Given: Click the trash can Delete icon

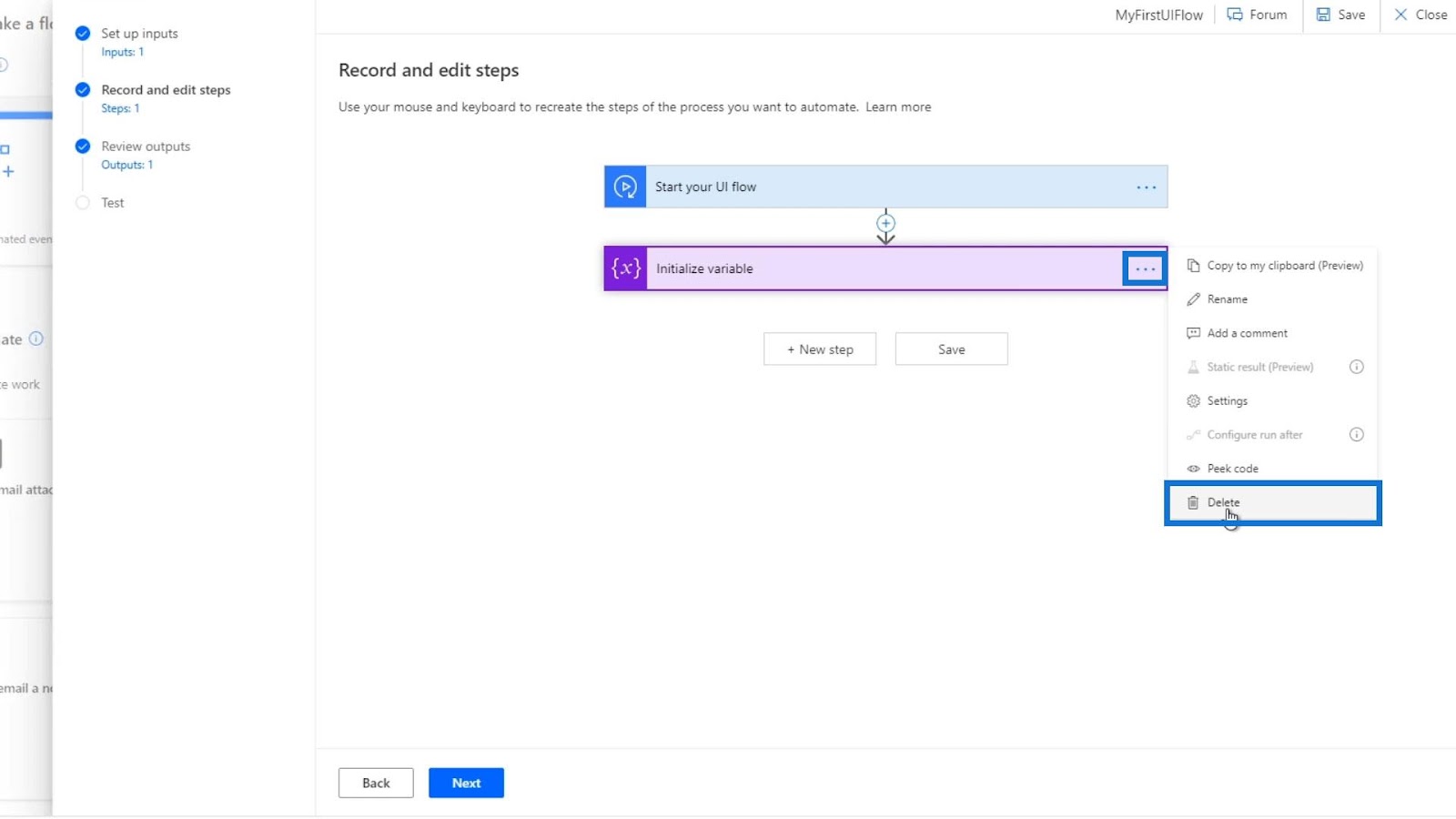Looking at the screenshot, I should point(1193,502).
